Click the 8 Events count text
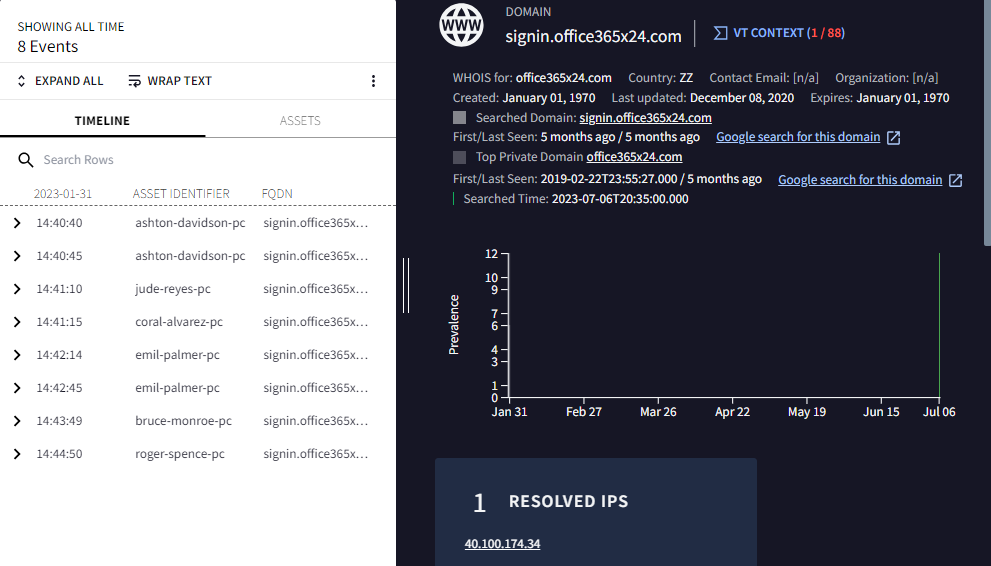The width and height of the screenshot is (991, 566). coord(48,47)
